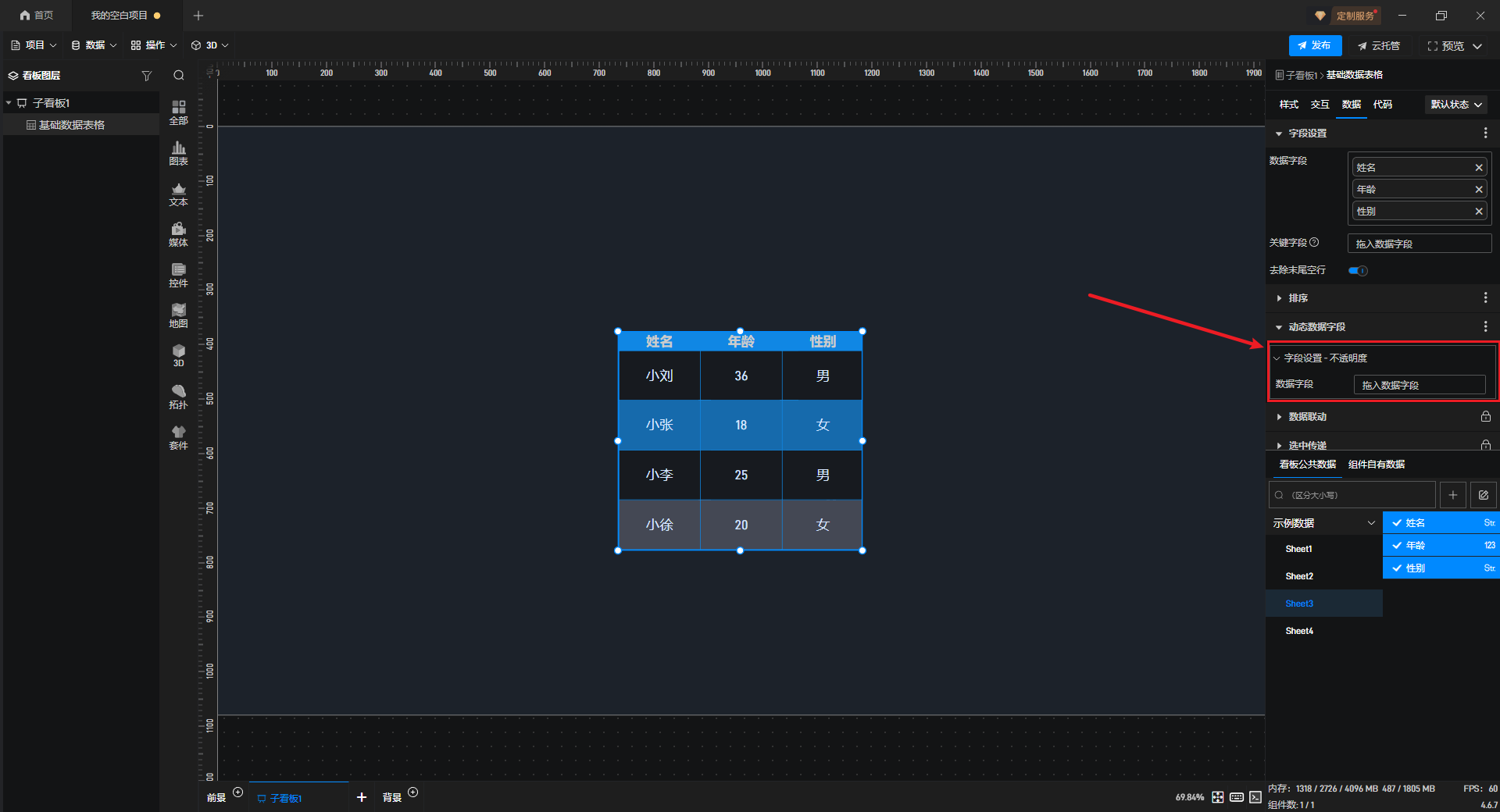
Task: Open the 操作 menu
Action: coord(154,45)
